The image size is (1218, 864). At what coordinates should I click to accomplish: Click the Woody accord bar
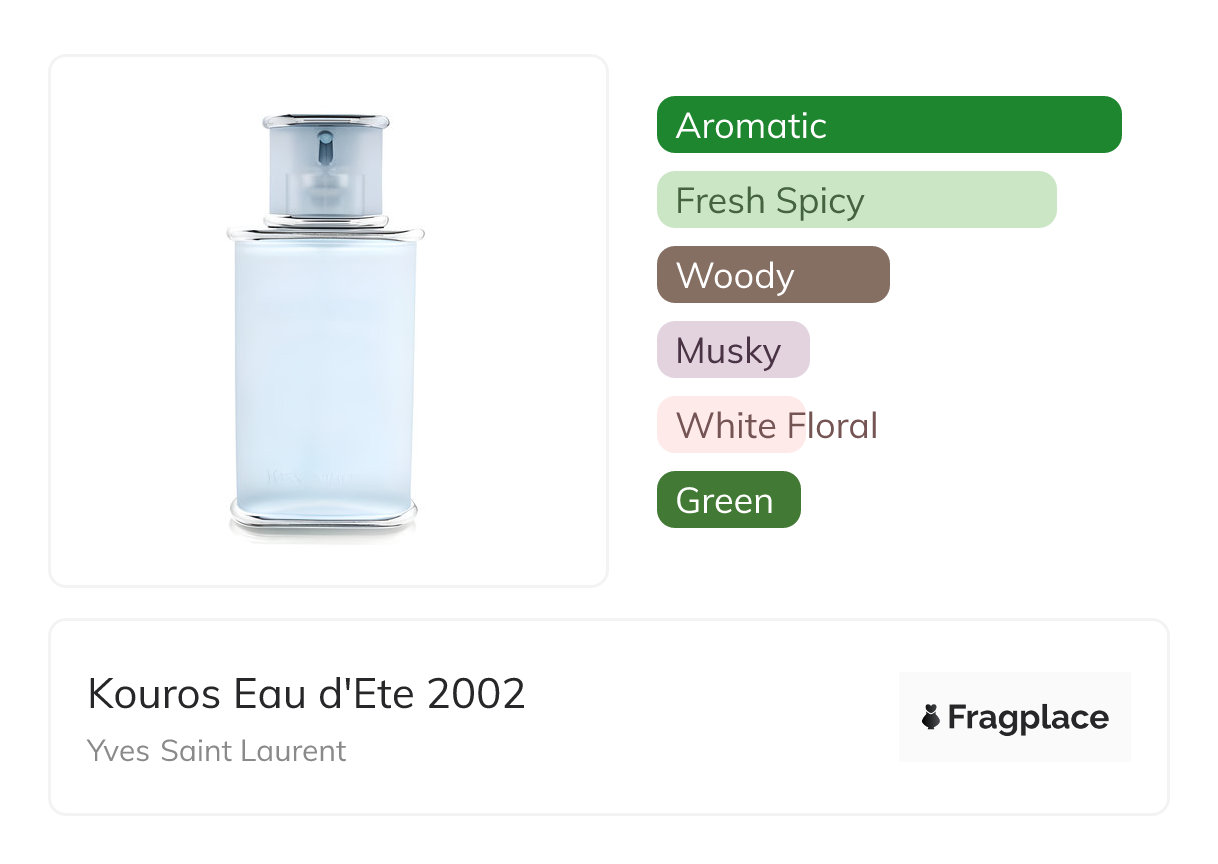773,275
